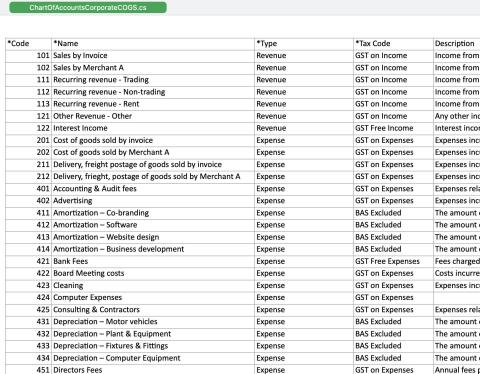Click empty Description cell for Computer Expenses

pyautogui.click(x=457, y=298)
